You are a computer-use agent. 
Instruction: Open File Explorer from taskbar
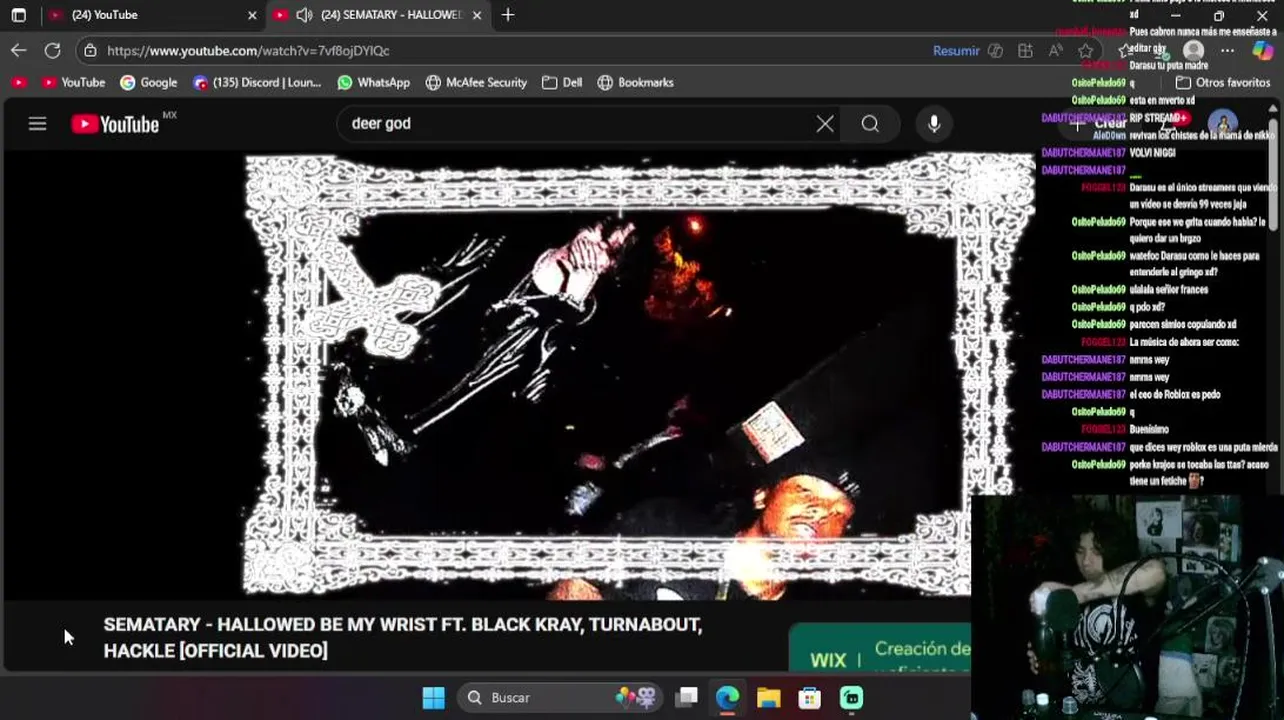pyautogui.click(x=768, y=698)
